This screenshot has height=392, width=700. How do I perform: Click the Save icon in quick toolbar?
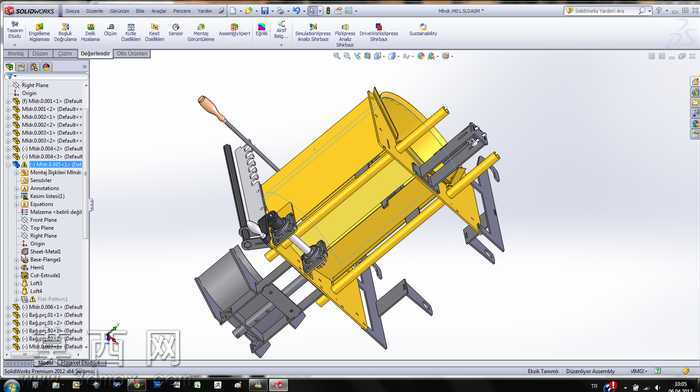point(265,11)
